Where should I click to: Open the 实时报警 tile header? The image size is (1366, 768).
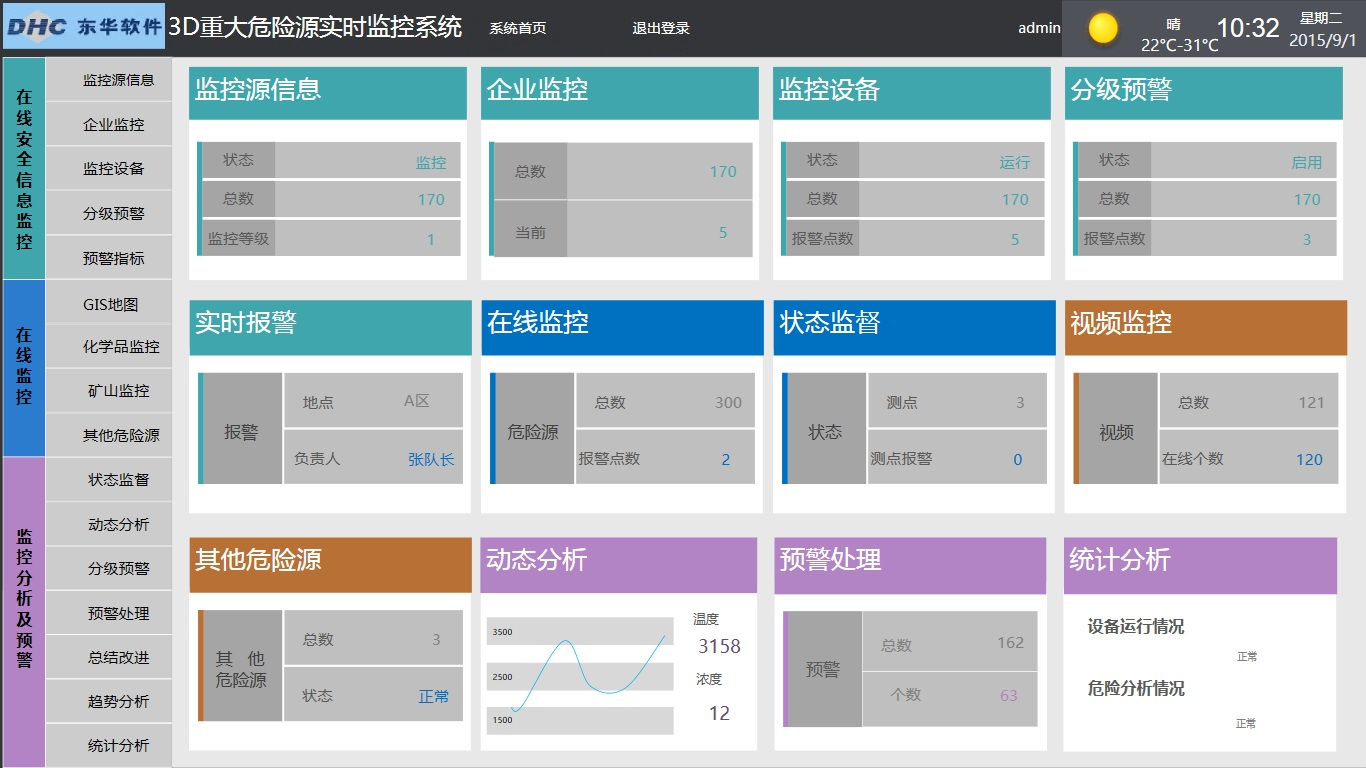(x=330, y=323)
